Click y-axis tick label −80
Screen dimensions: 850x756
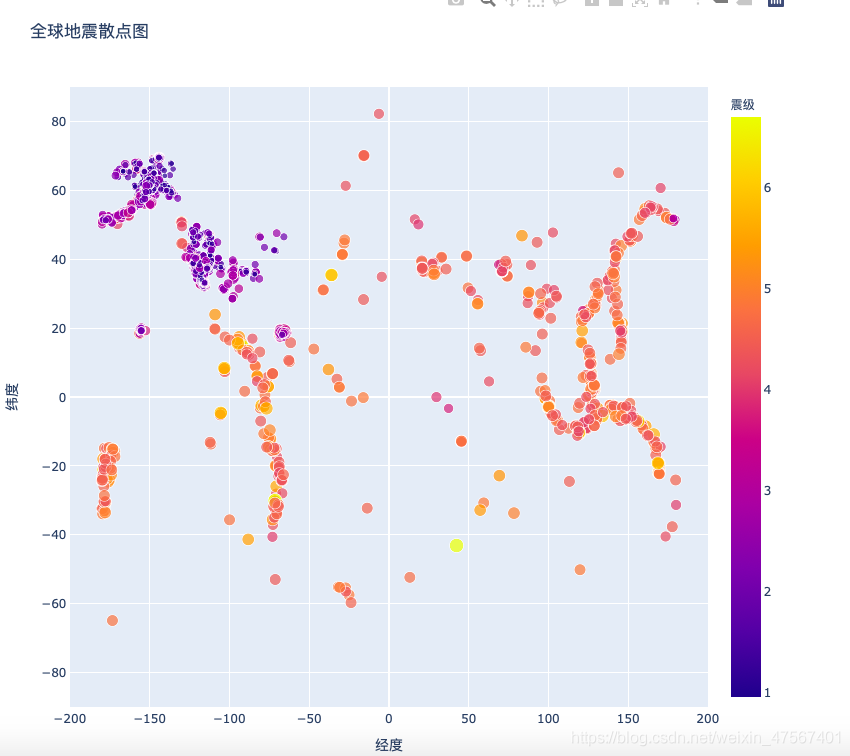click(54, 673)
